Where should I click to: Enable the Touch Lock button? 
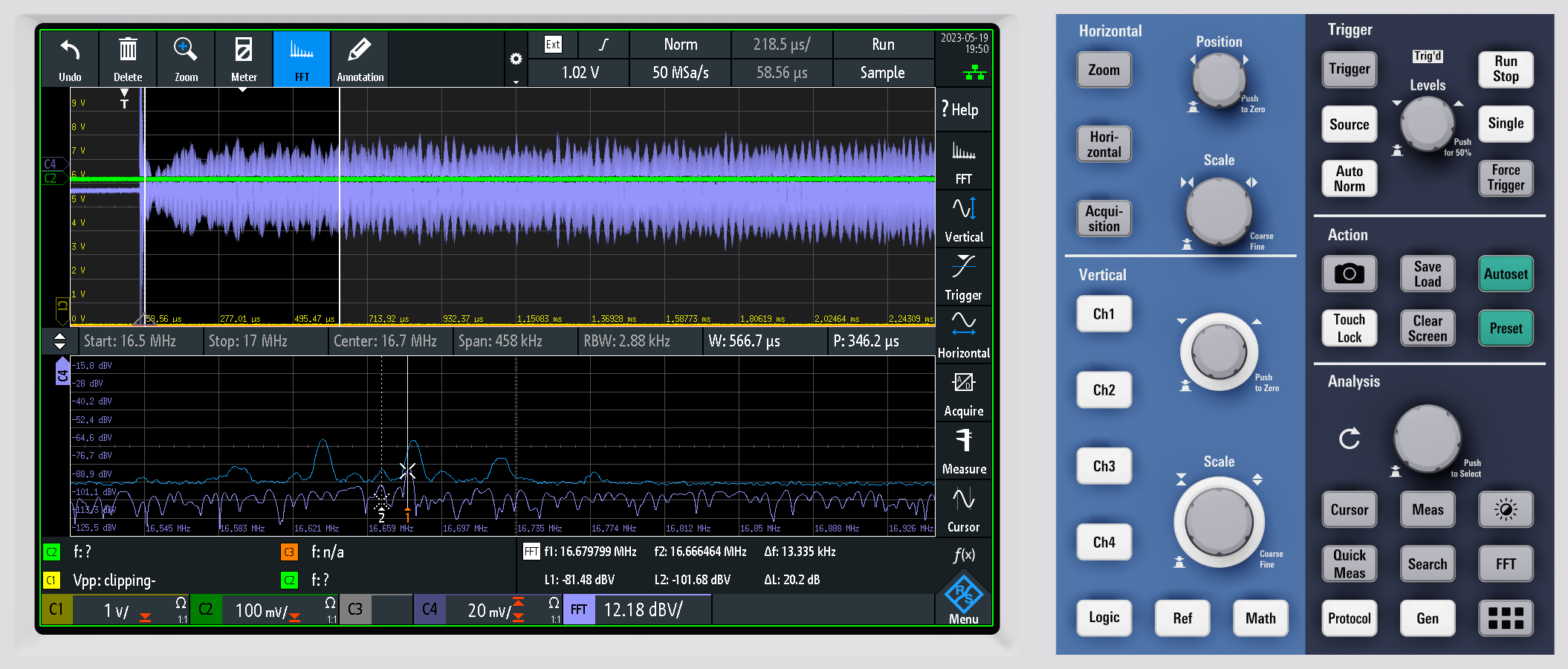pyautogui.click(x=1349, y=329)
